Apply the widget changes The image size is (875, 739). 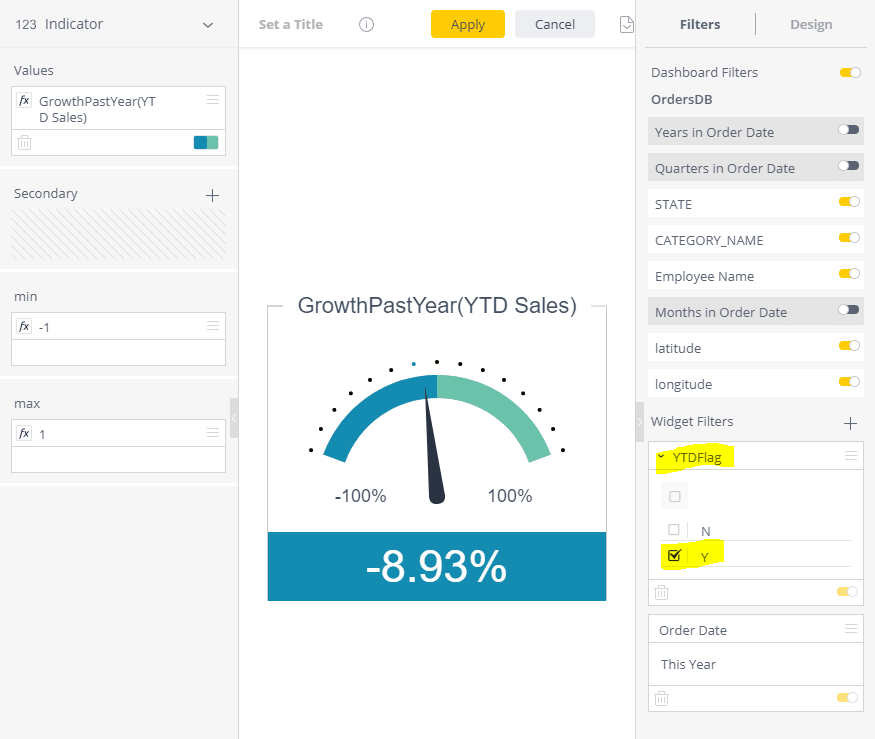[x=468, y=24]
